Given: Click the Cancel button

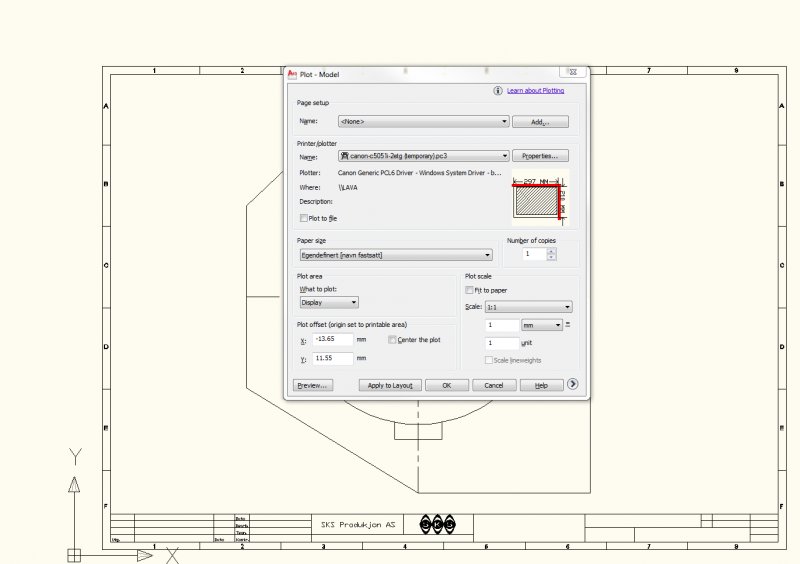Looking at the screenshot, I should [x=494, y=385].
